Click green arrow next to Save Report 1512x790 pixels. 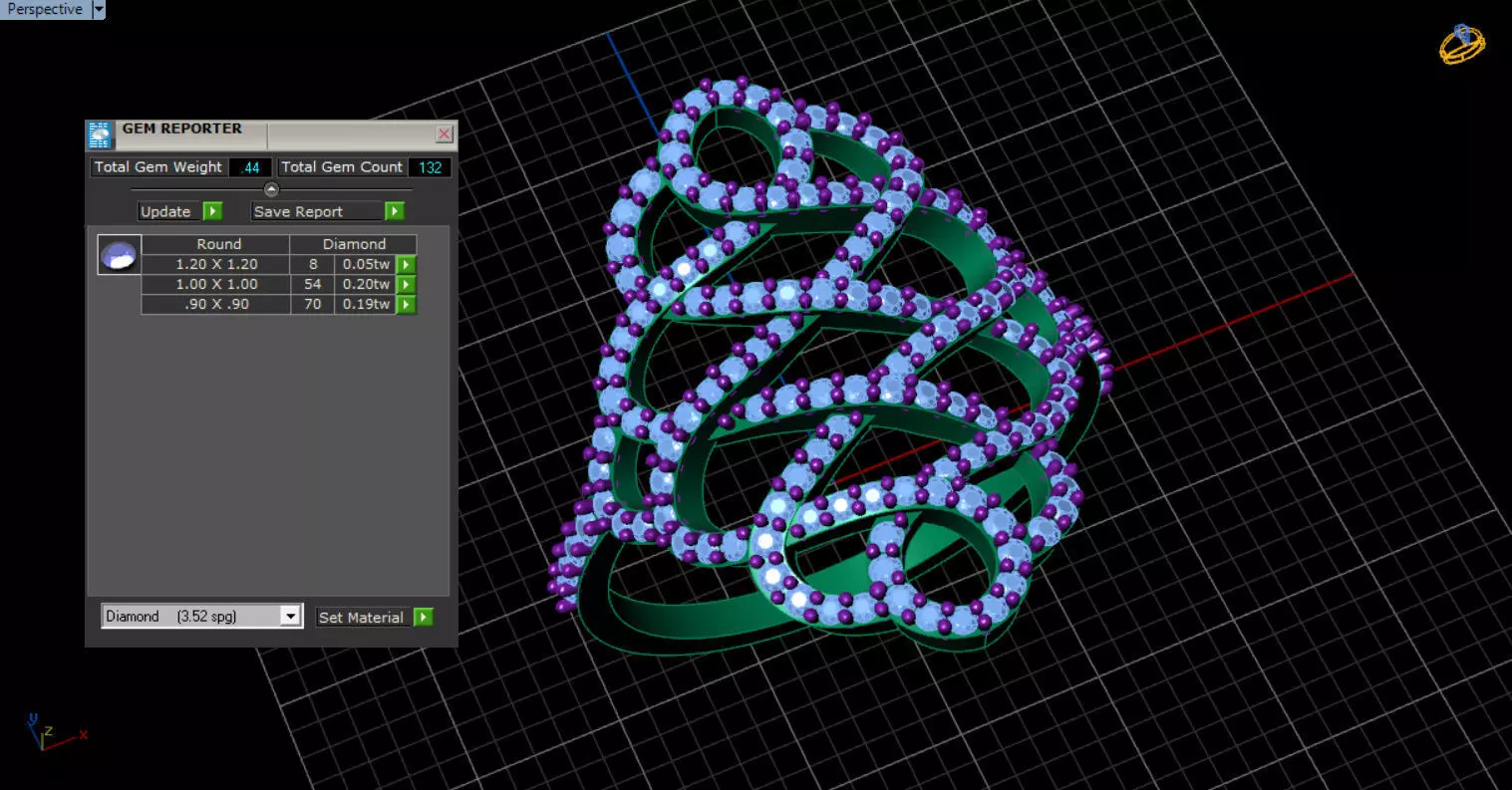tap(395, 211)
